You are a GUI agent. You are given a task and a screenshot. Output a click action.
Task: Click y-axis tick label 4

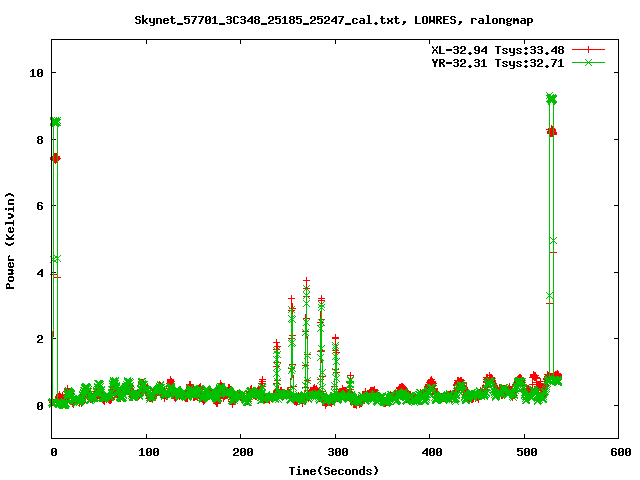(40, 273)
